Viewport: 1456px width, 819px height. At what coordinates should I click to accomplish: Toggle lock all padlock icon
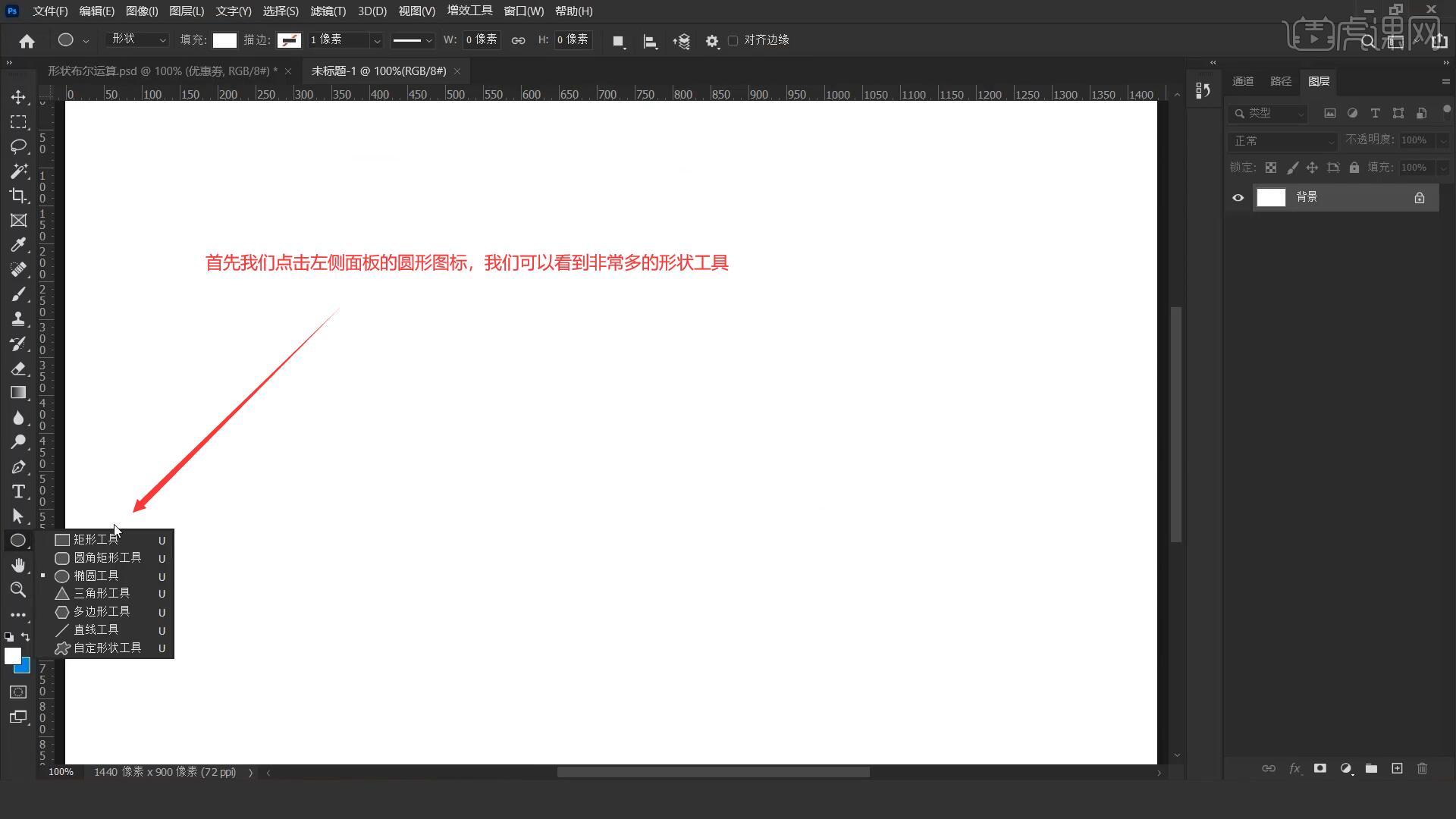1354,168
